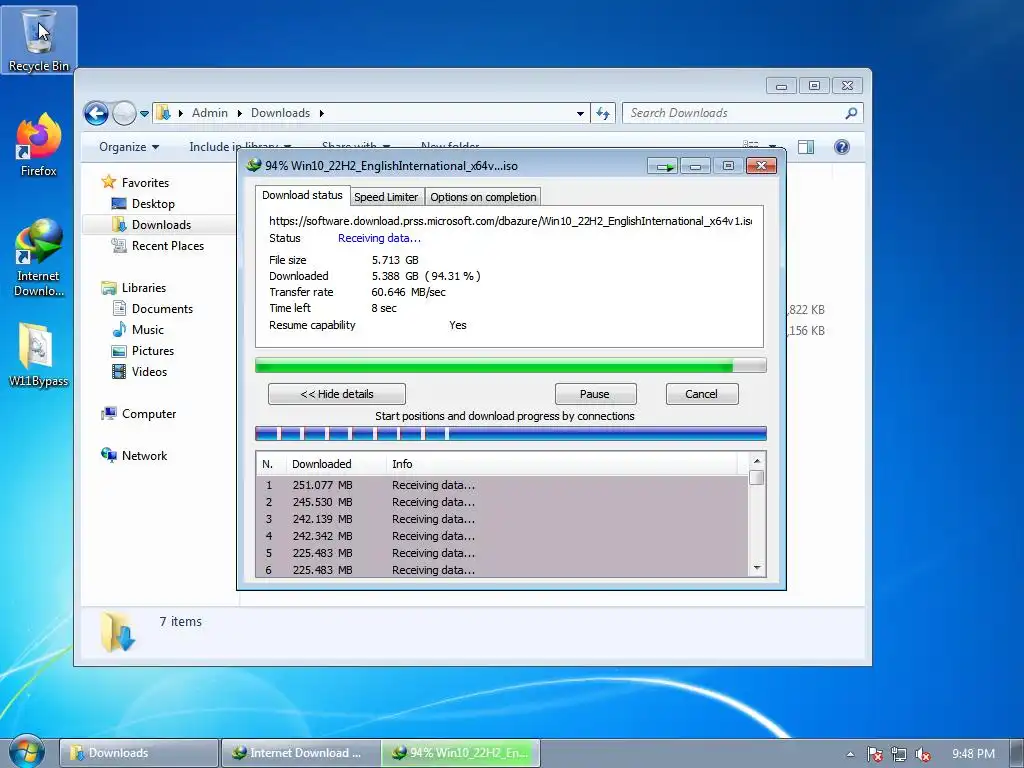Open the Music library
Image resolution: width=1024 pixels, height=768 pixels.
[148, 330]
